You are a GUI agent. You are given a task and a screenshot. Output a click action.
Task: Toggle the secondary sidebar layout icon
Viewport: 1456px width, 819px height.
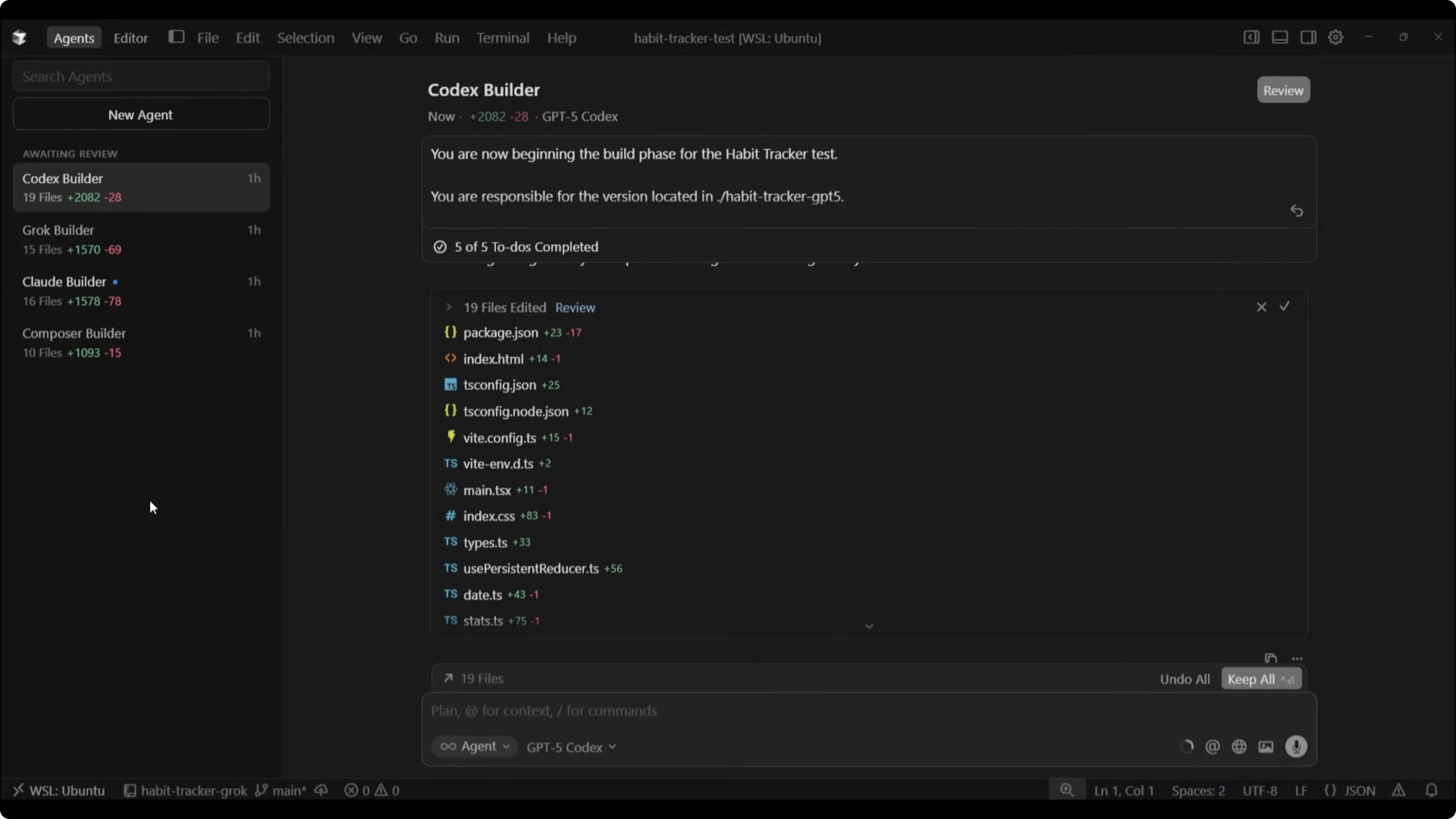pos(1308,37)
